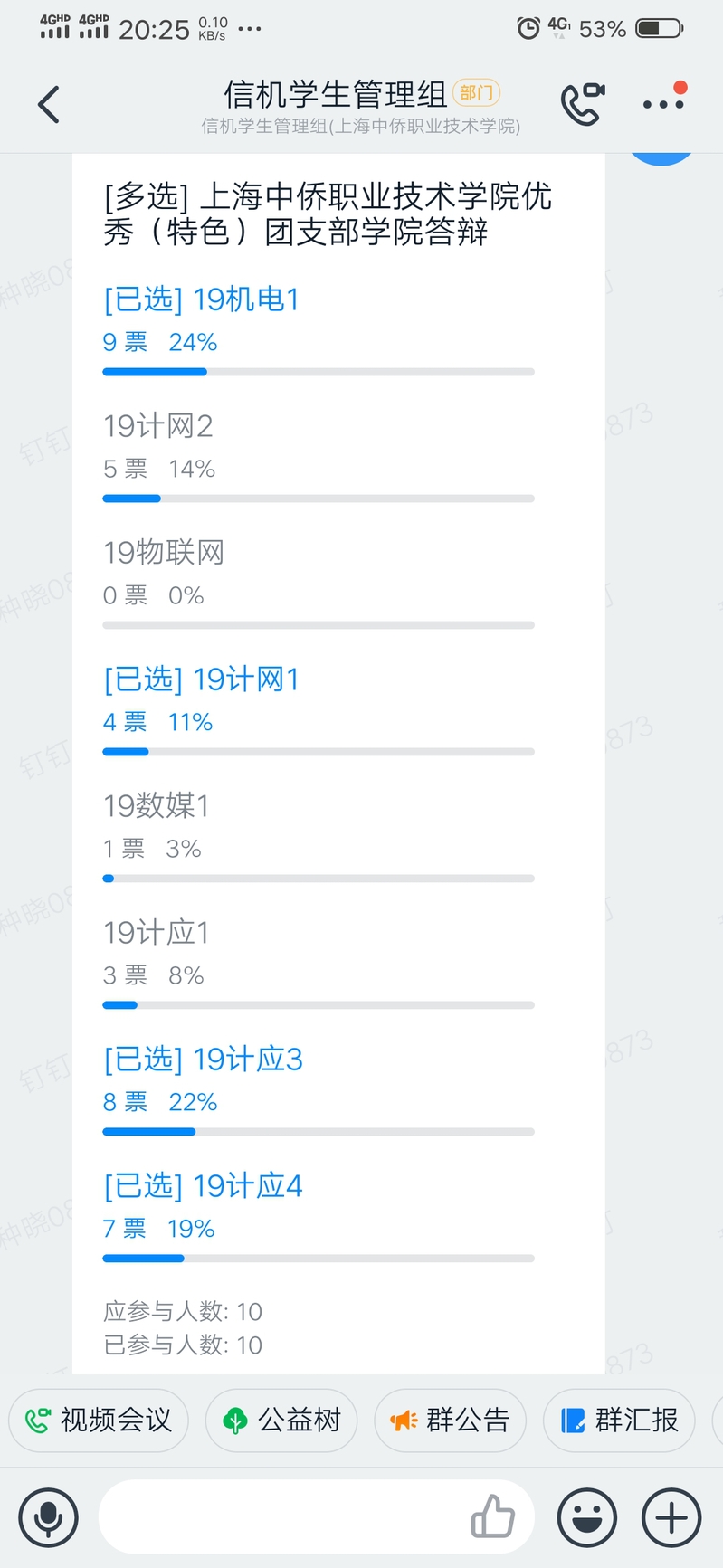The height and width of the screenshot is (1568, 723).
Task: Open the 视频会议 shortcut
Action: point(99,1421)
